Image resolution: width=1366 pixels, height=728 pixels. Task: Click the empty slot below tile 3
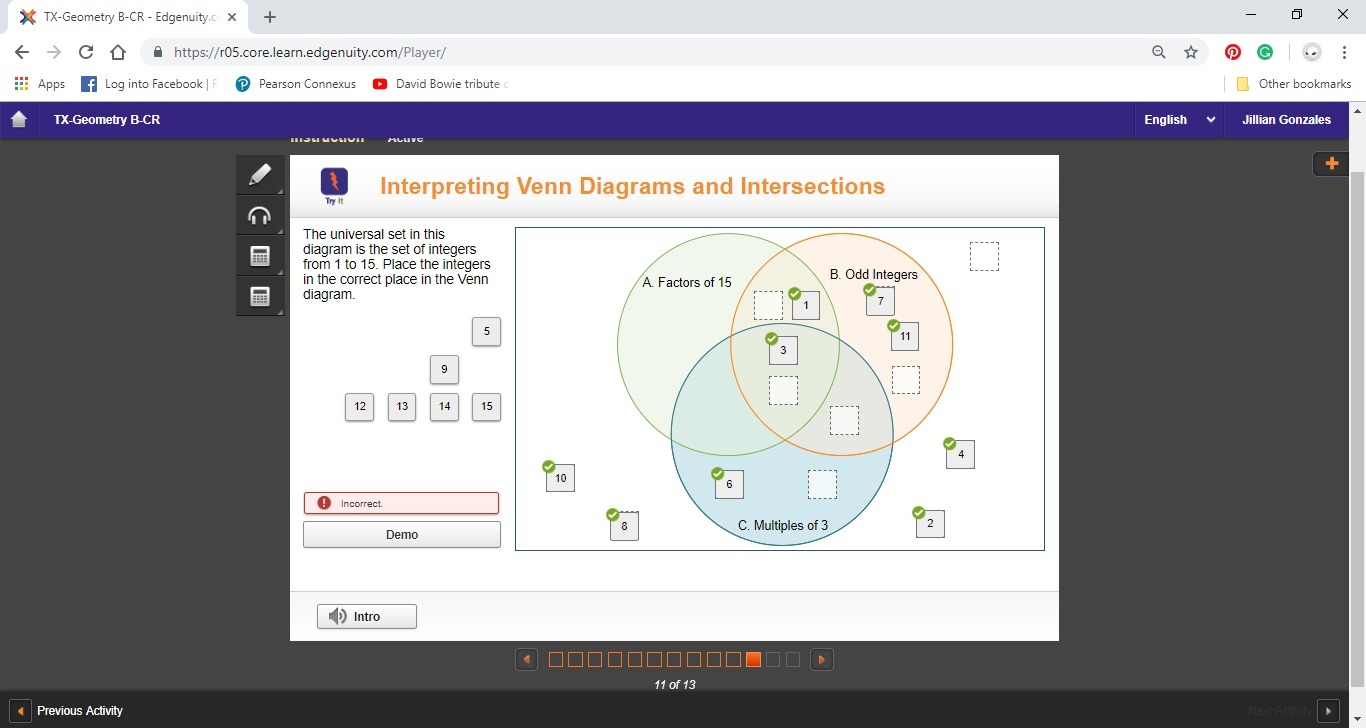(x=783, y=391)
